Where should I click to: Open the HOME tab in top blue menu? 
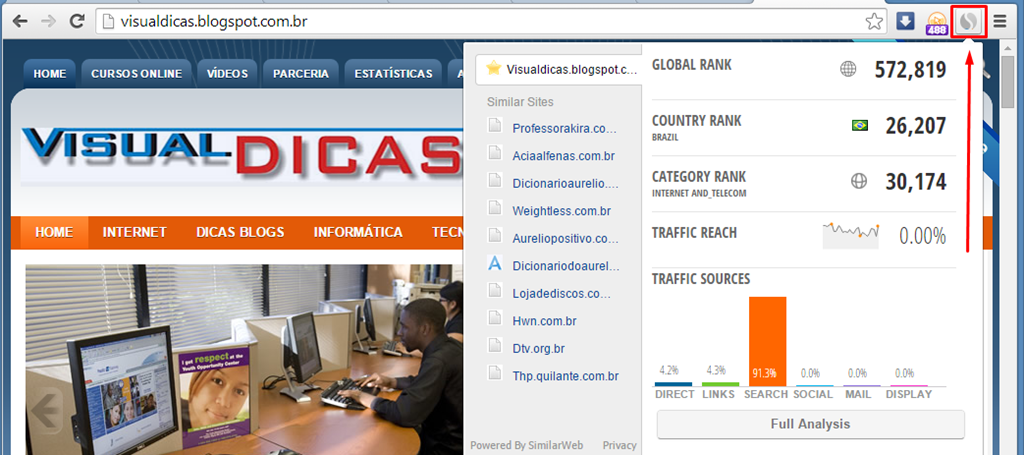[x=50, y=74]
